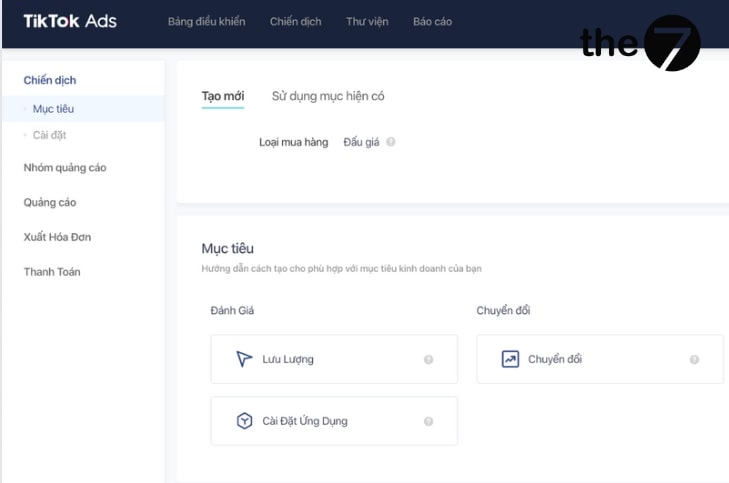The width and height of the screenshot is (729, 483).
Task: Click the Lưu Lượng cursor arrow icon
Action: 244,359
